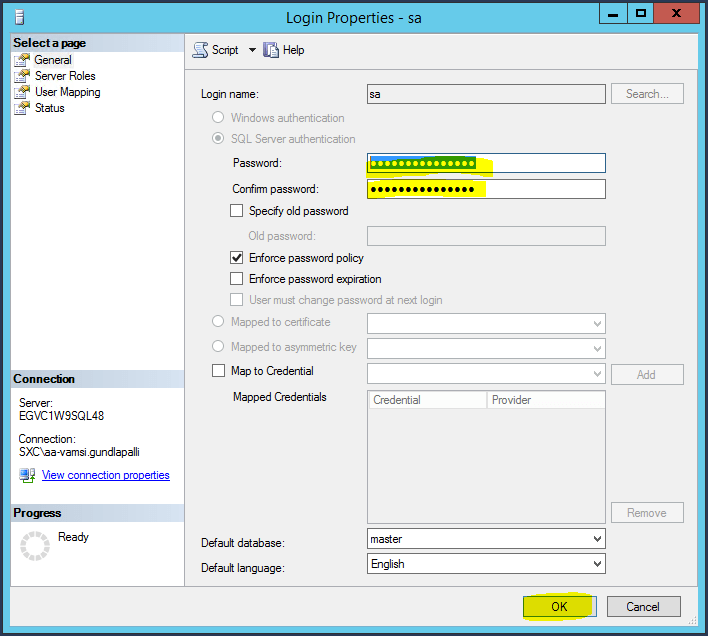Open the Default database dropdown
Screen dimensions: 708x636
pos(597,539)
